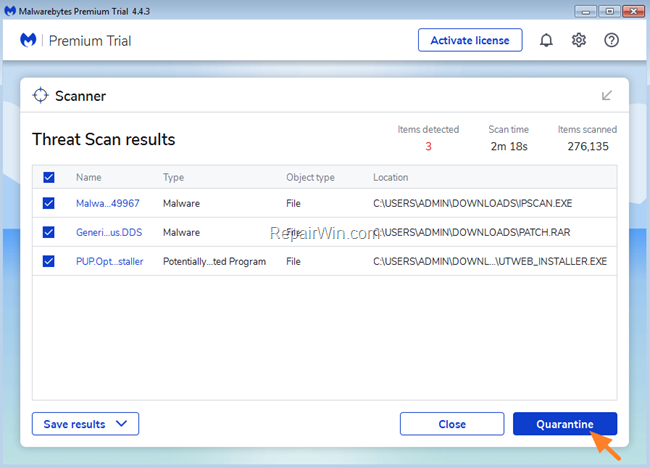The image size is (650, 468).
Task: Open the help question mark icon
Action: pos(611,40)
